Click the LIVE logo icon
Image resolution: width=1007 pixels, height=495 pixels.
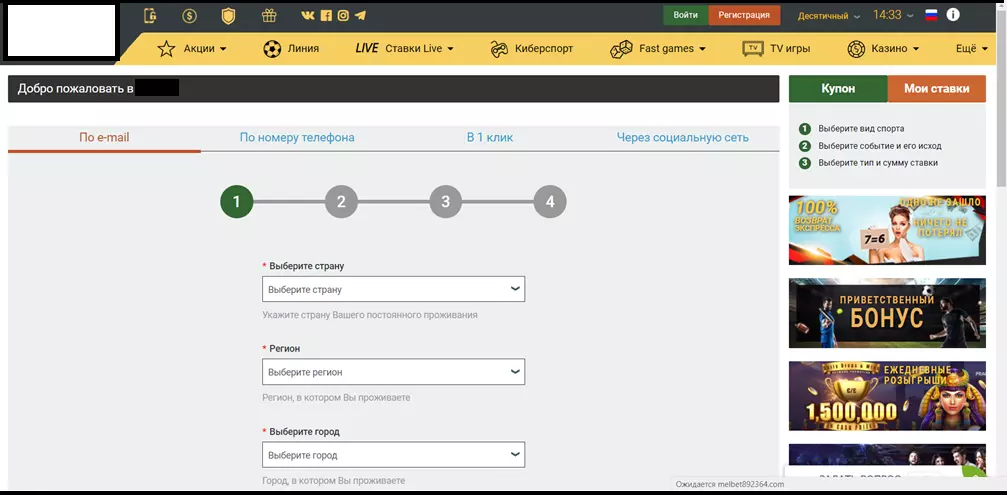[x=367, y=48]
